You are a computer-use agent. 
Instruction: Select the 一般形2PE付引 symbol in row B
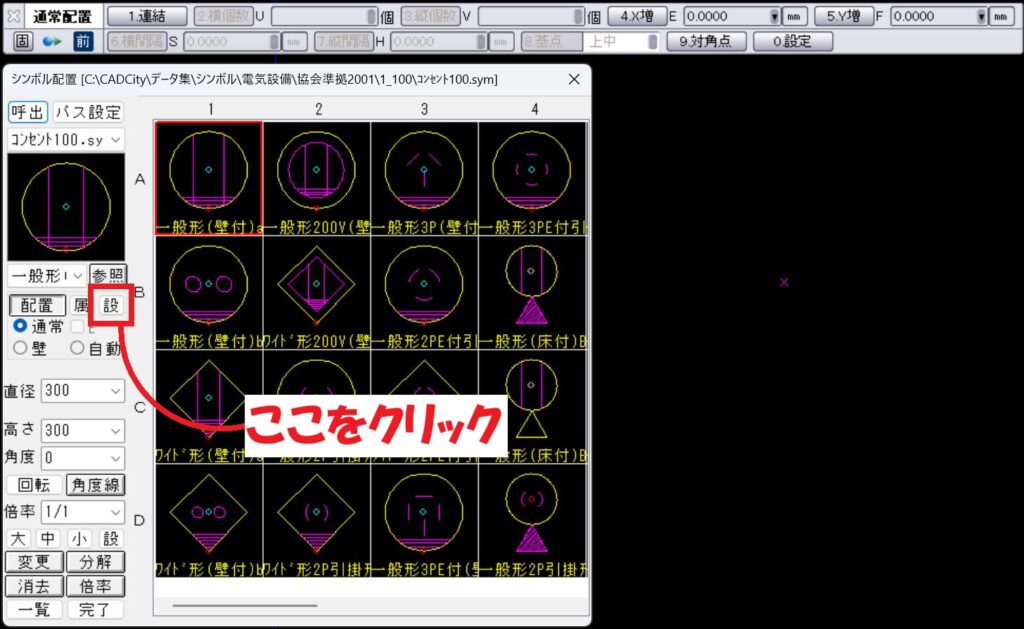pyautogui.click(x=424, y=292)
